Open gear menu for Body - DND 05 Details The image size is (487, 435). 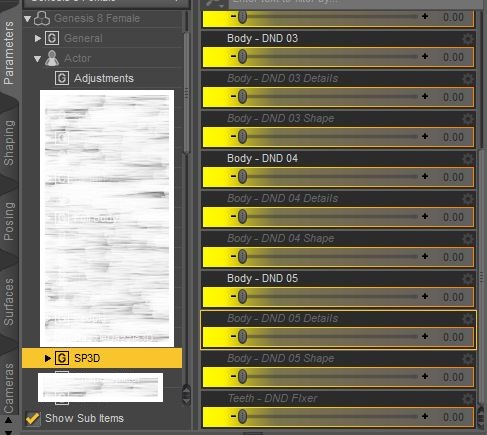(468, 319)
